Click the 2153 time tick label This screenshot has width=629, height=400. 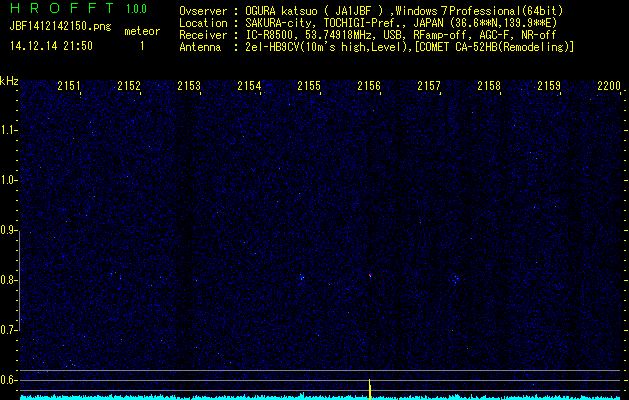point(189,86)
